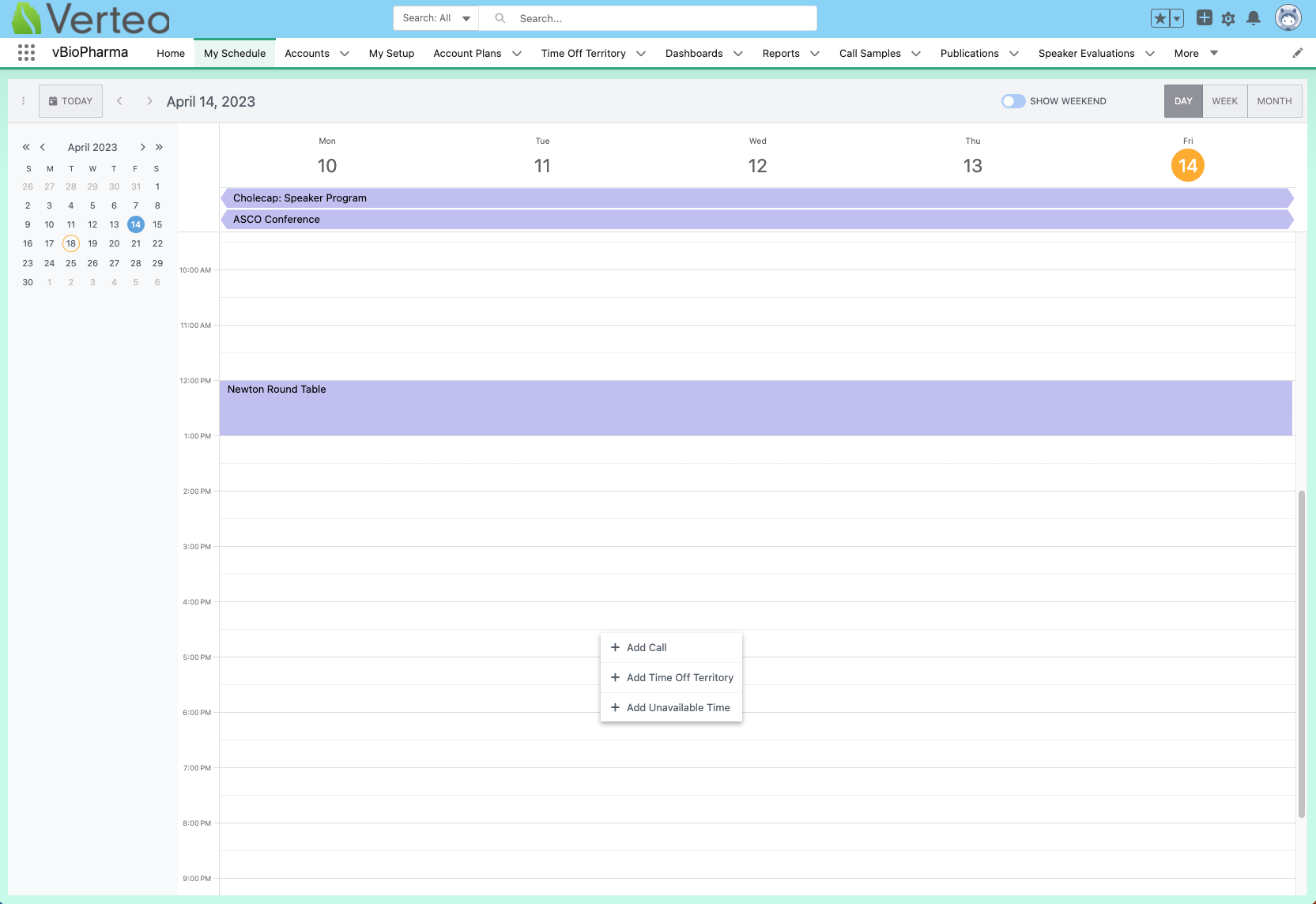Open the Search: All scope dropdown
Image resolution: width=1316 pixels, height=904 pixels.
point(436,18)
